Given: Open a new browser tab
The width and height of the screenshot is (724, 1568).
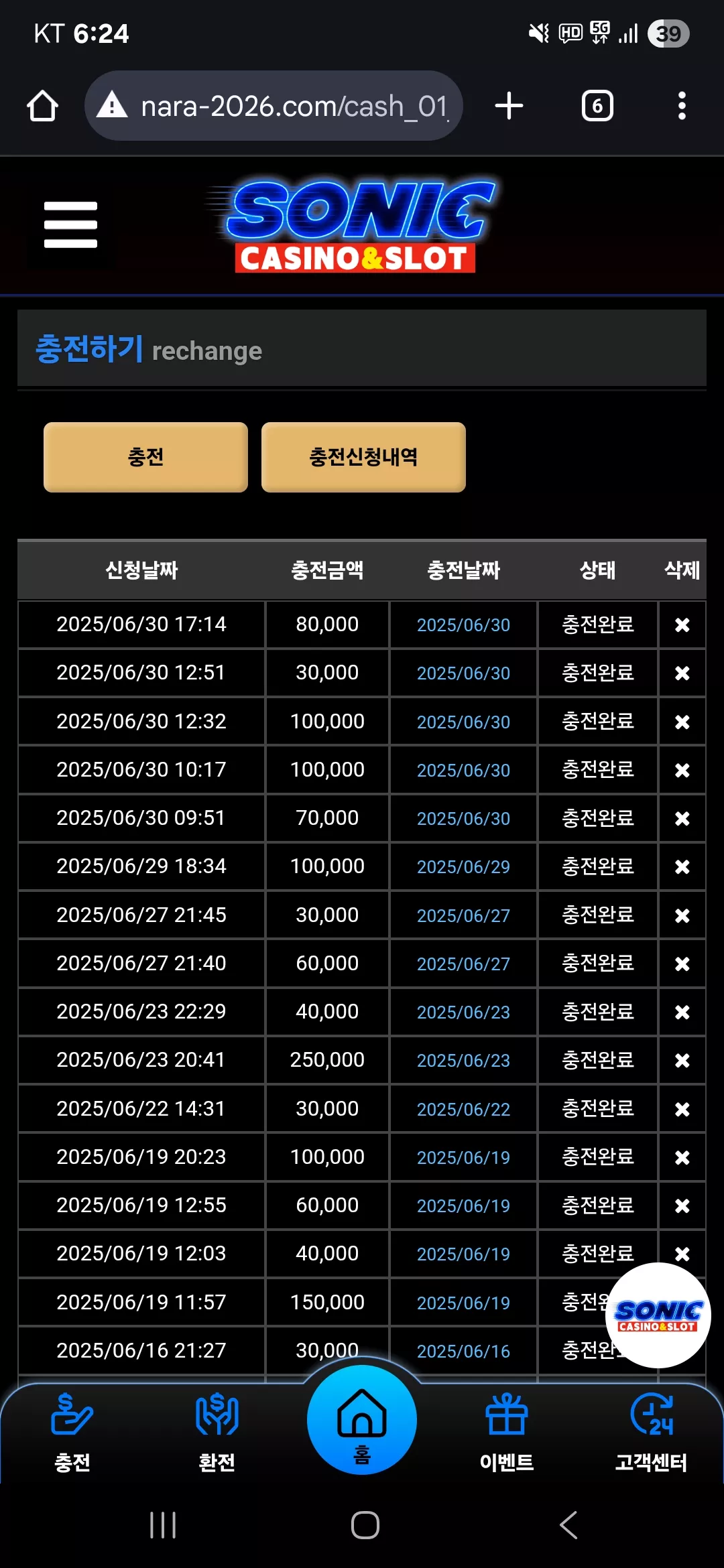Looking at the screenshot, I should coord(509,106).
